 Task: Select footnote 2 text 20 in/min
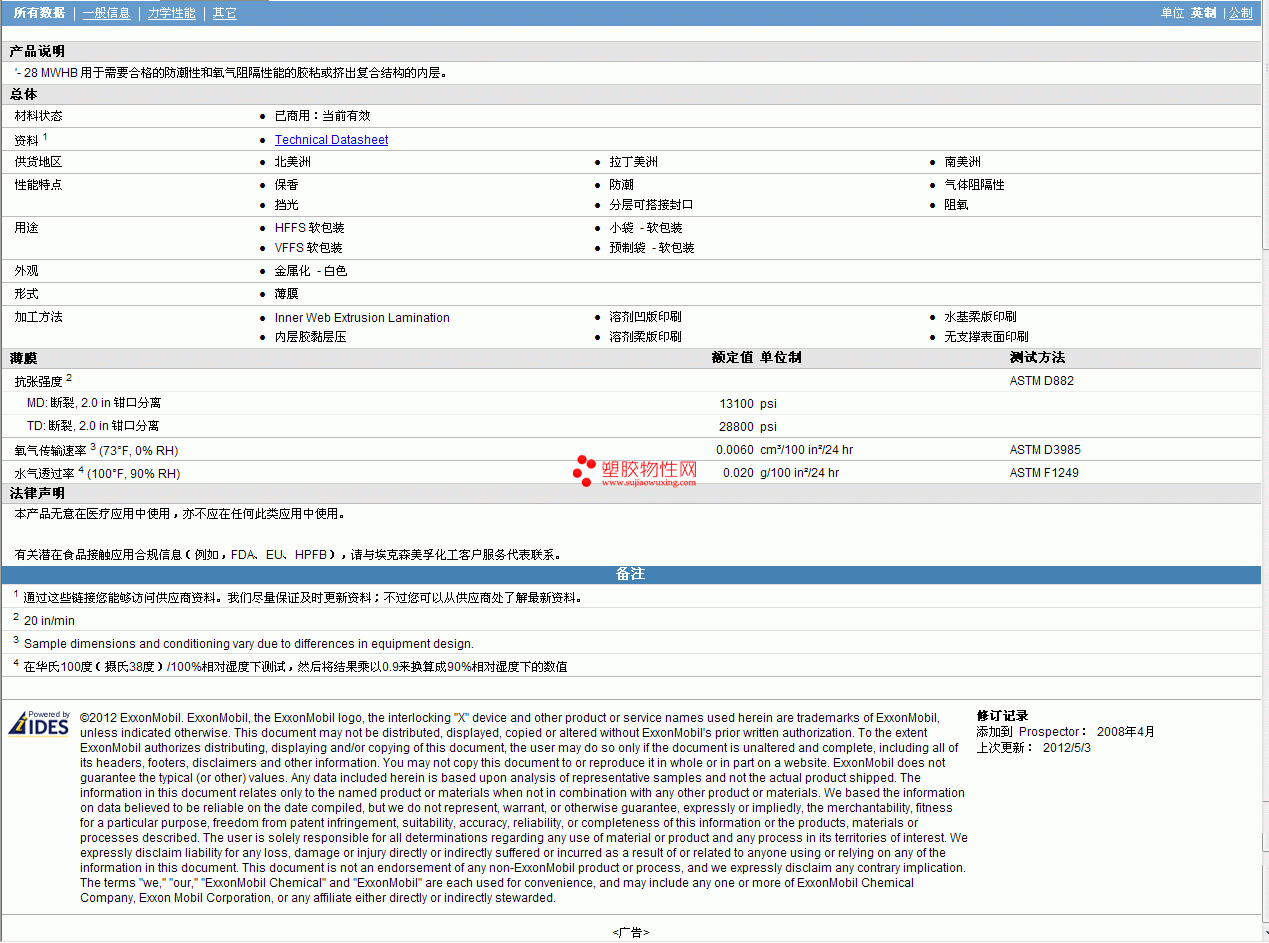click(x=49, y=621)
